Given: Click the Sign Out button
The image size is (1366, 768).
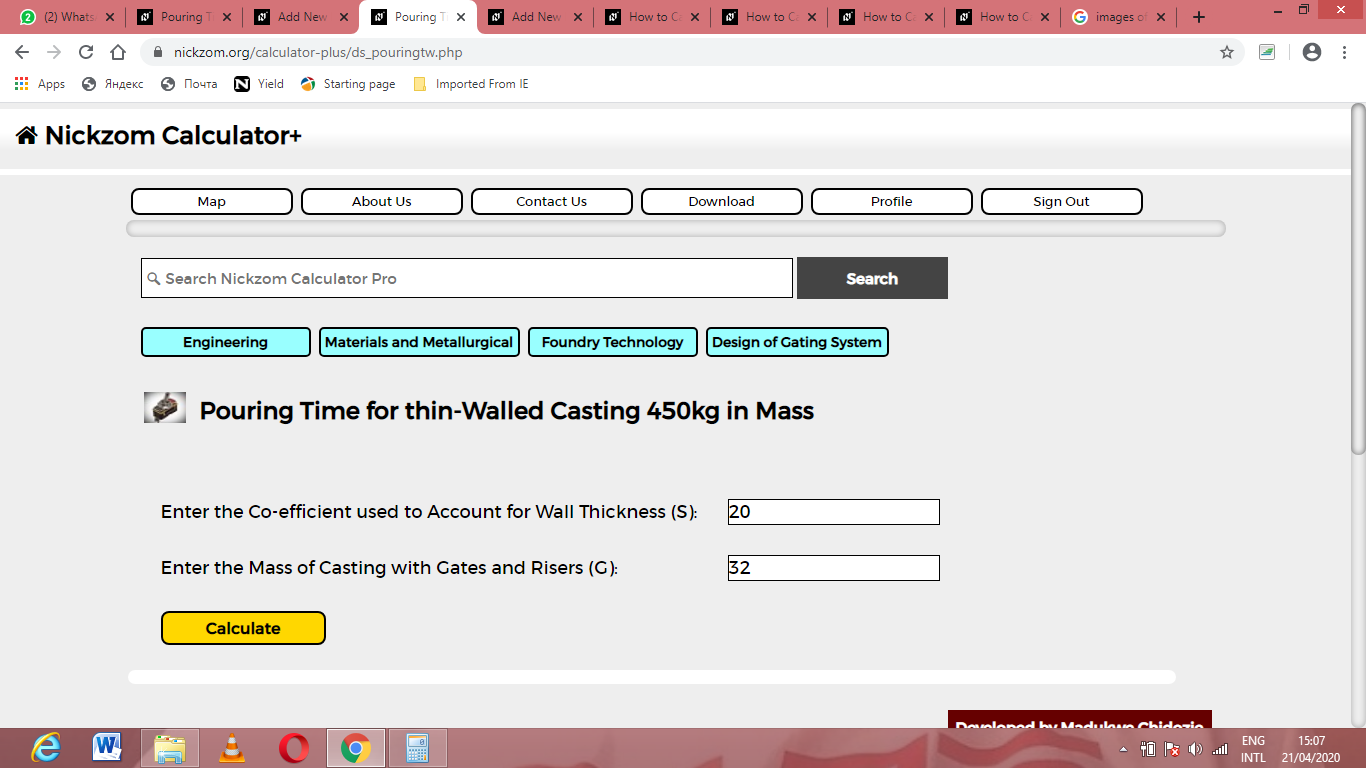Looking at the screenshot, I should (x=1062, y=201).
